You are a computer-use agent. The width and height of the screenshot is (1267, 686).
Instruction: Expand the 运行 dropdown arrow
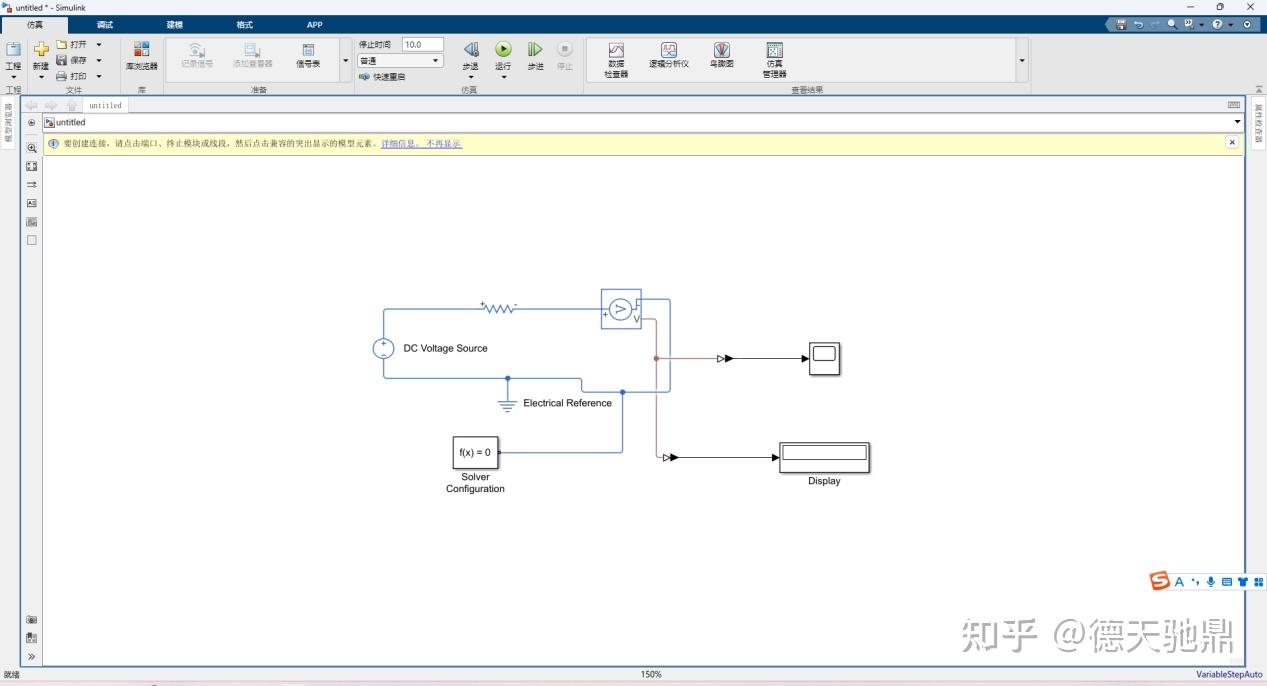[503, 77]
